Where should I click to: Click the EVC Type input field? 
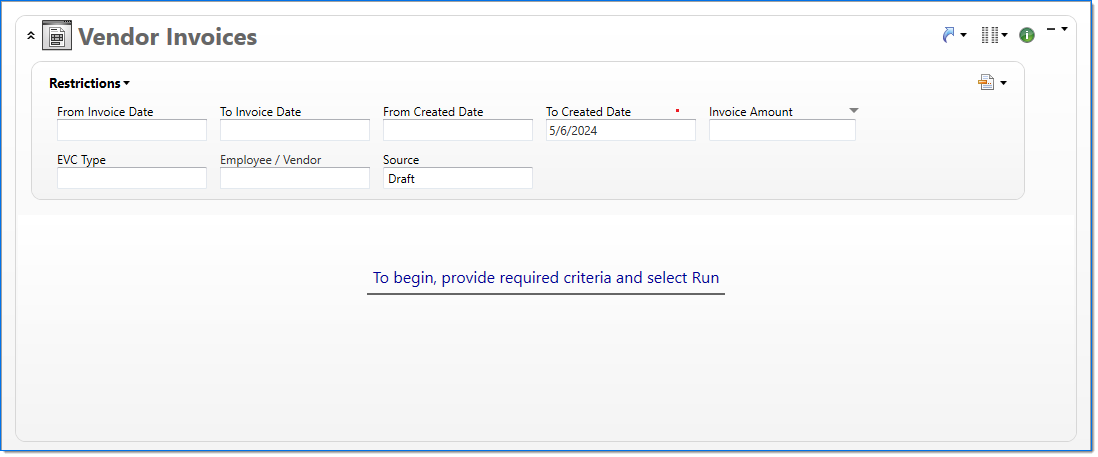[x=132, y=178]
